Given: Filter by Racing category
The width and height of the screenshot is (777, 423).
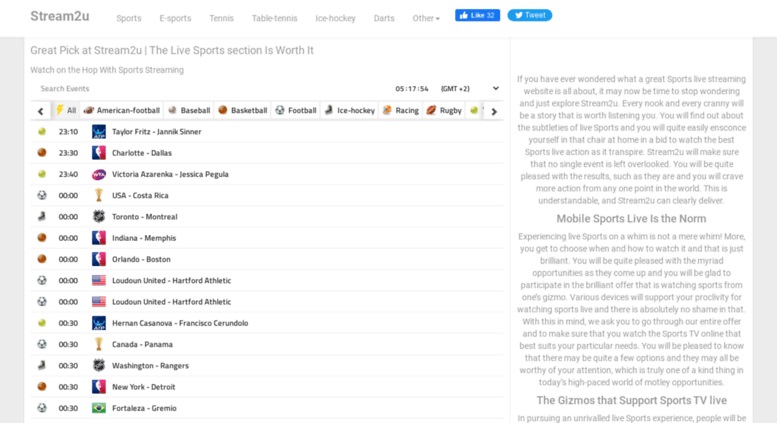Looking at the screenshot, I should (401, 110).
